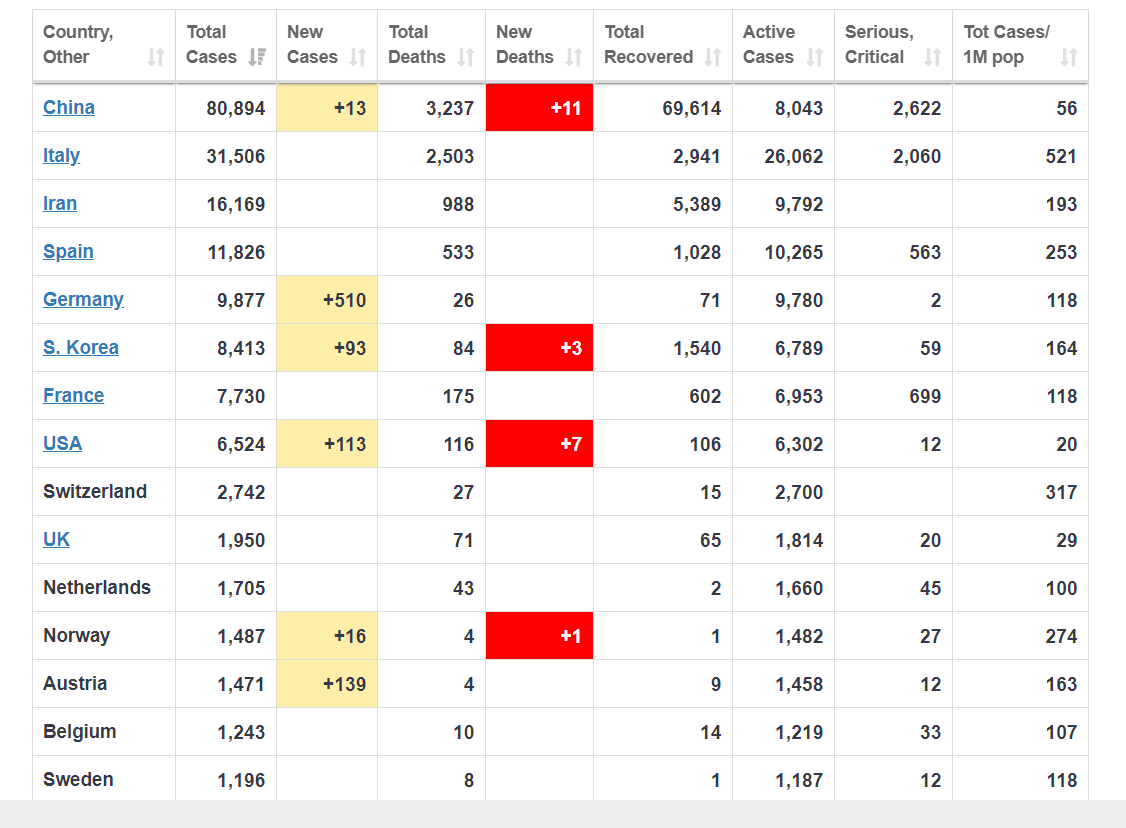
Task: Open the Germany country link
Action: (83, 300)
